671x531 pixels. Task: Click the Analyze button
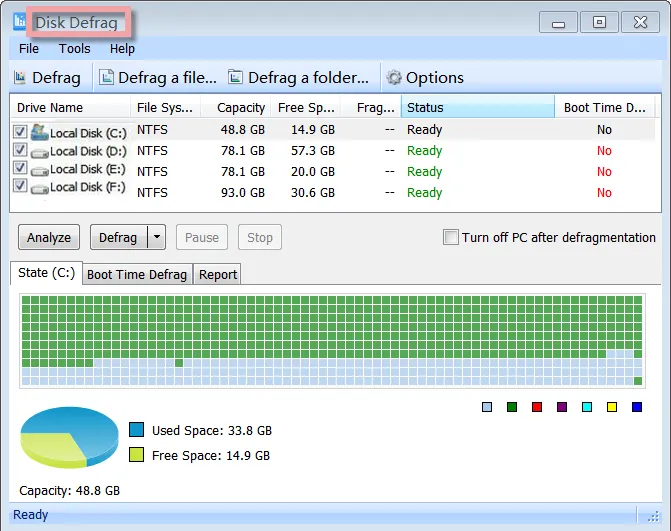point(49,237)
